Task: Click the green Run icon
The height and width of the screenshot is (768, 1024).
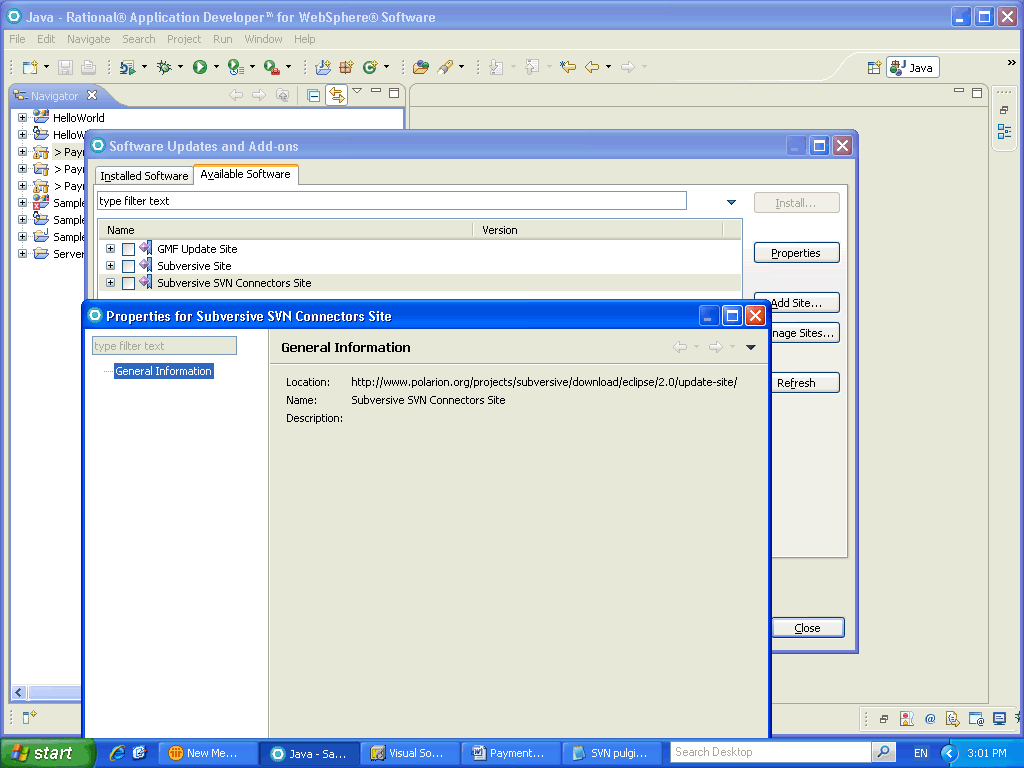Action: click(200, 67)
